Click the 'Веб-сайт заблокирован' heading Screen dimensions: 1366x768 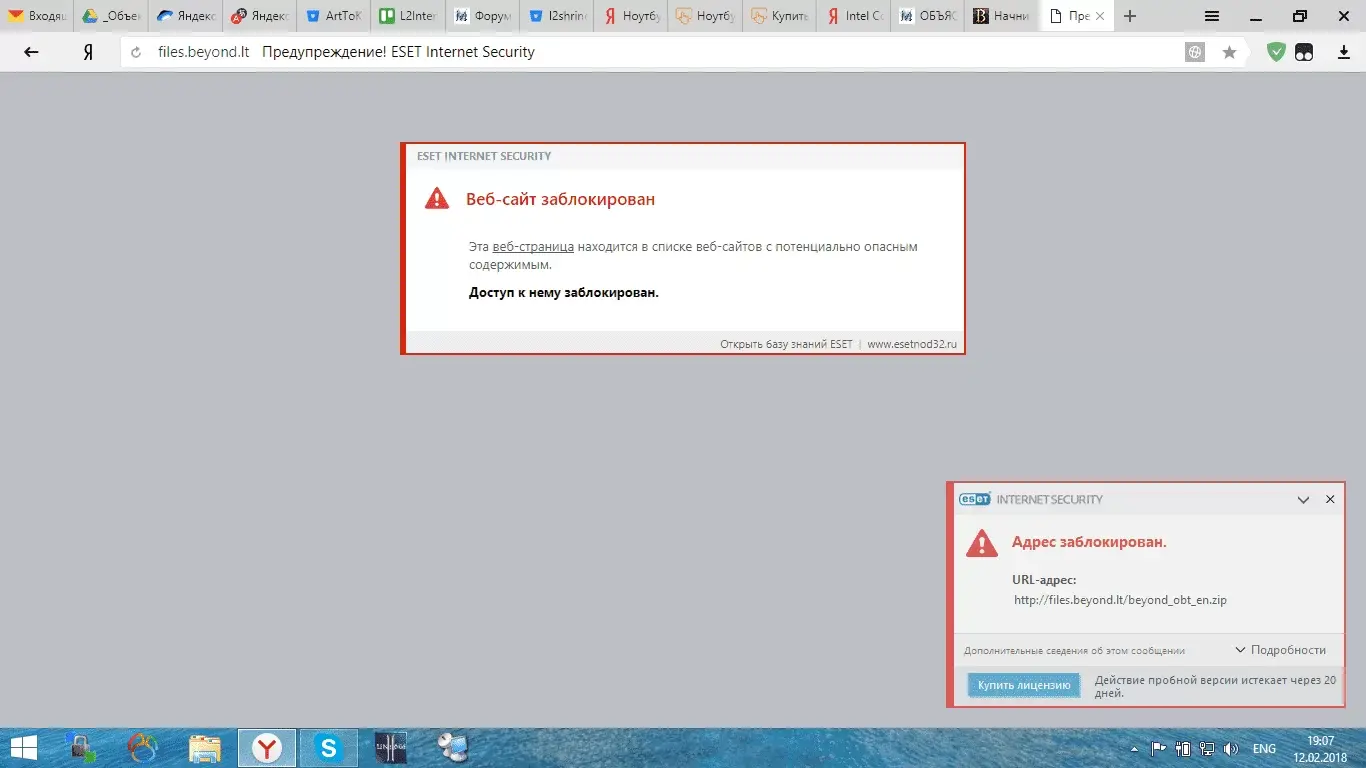click(560, 199)
